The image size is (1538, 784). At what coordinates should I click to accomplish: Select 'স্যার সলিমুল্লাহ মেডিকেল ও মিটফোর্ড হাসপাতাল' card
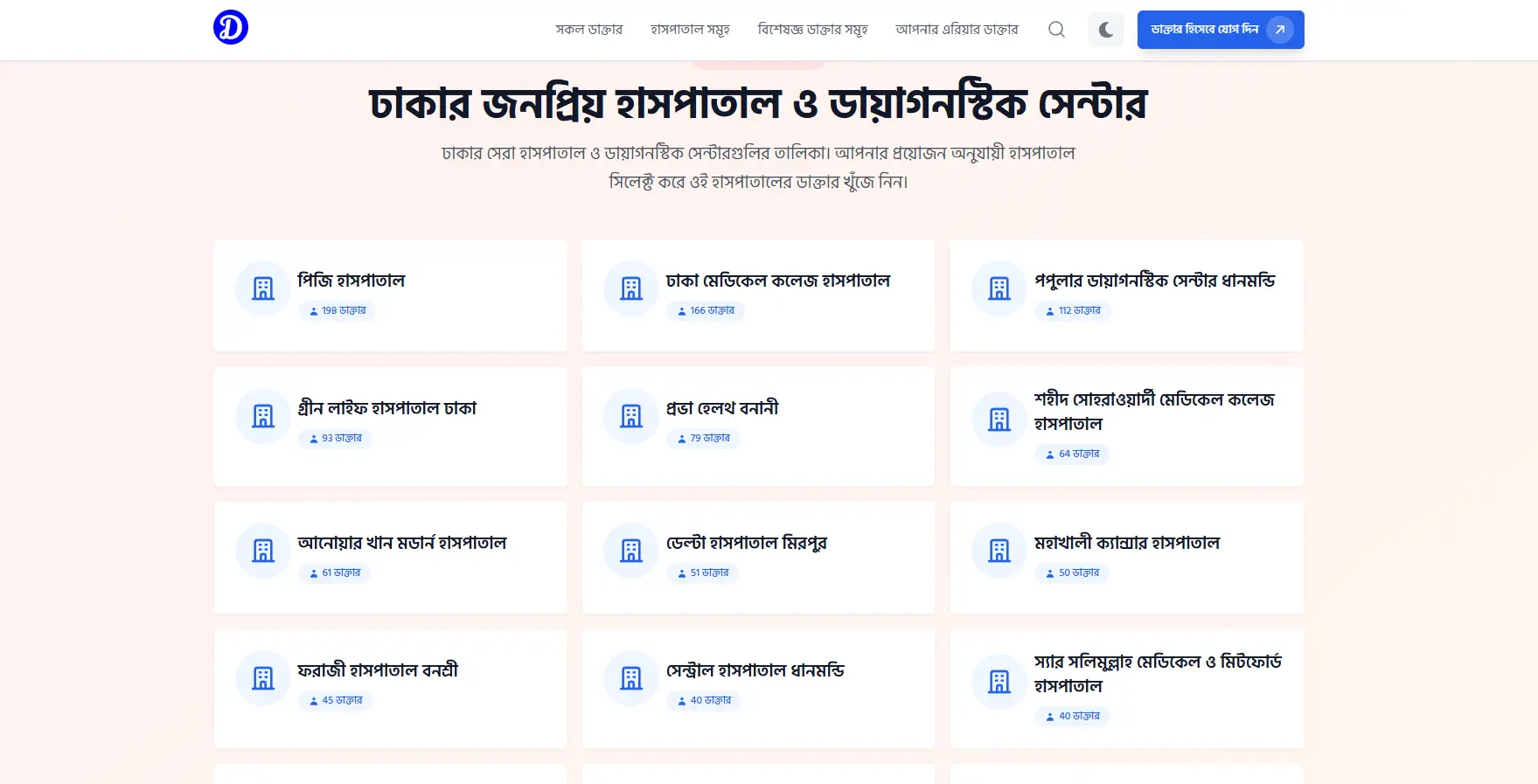click(1157, 674)
